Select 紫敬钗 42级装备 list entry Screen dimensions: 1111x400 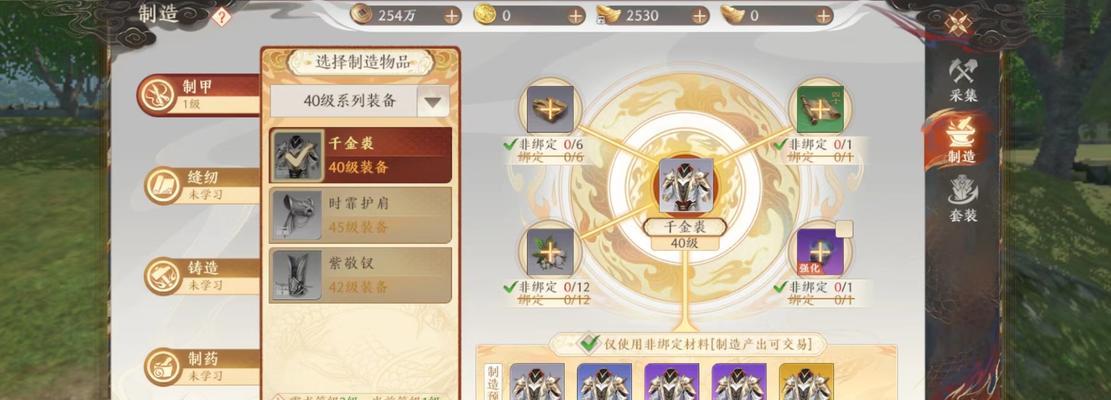coord(361,275)
